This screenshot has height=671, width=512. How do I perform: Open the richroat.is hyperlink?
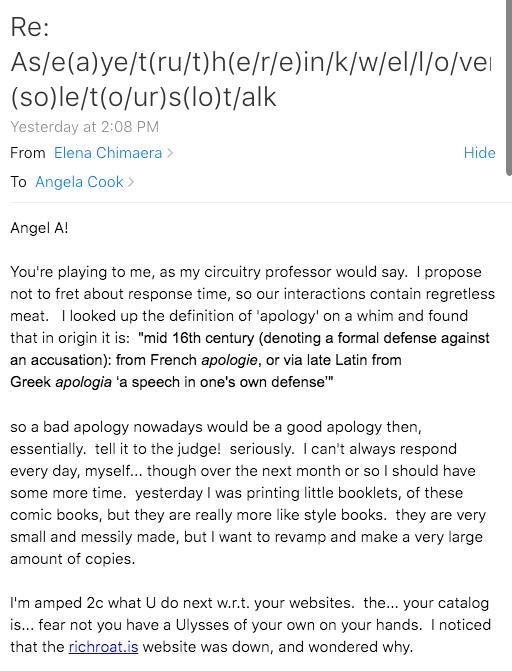tap(104, 647)
